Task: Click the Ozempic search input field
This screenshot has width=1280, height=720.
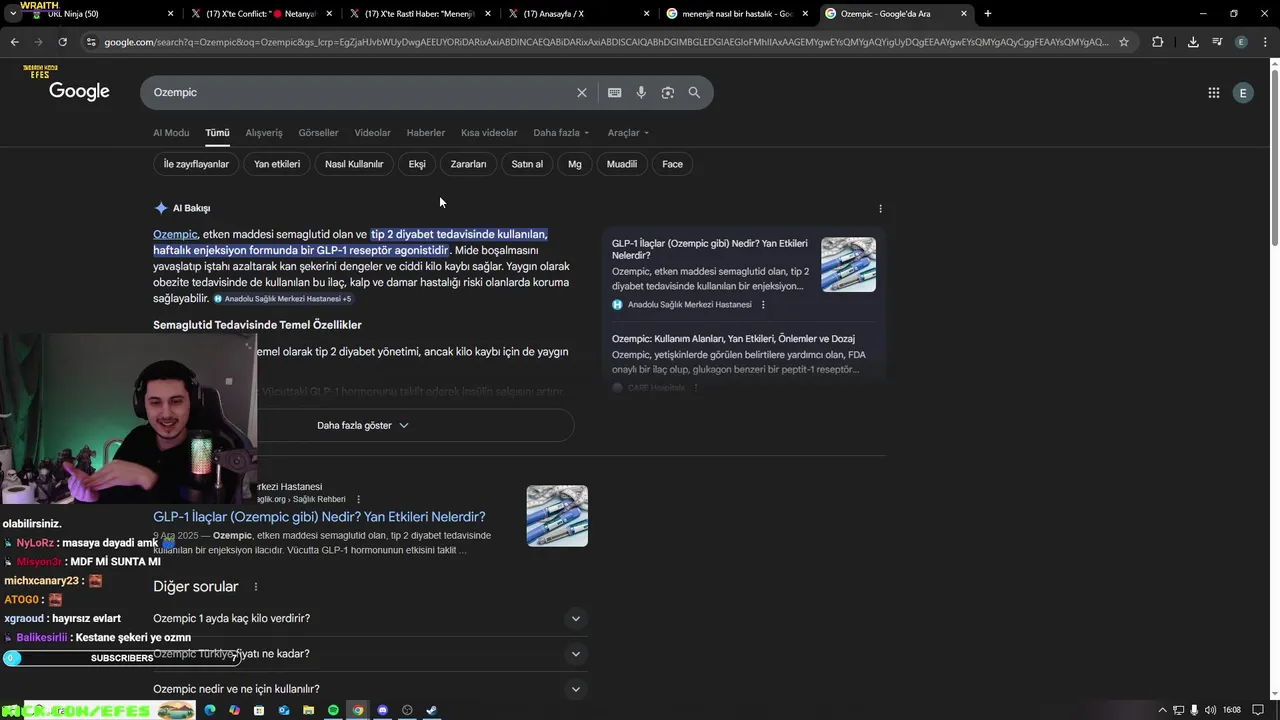Action: coord(360,93)
